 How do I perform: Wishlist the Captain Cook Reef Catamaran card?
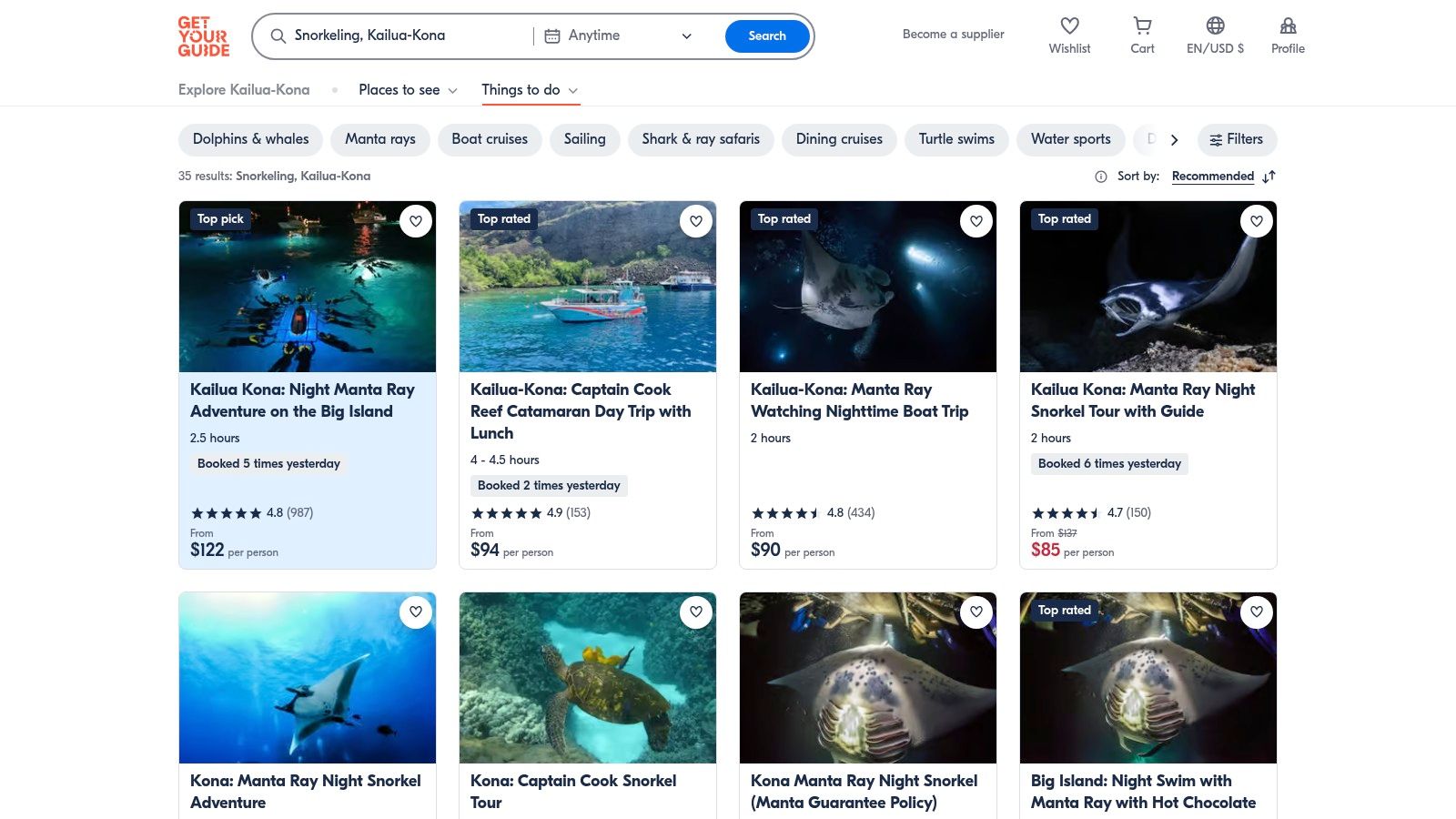click(696, 221)
